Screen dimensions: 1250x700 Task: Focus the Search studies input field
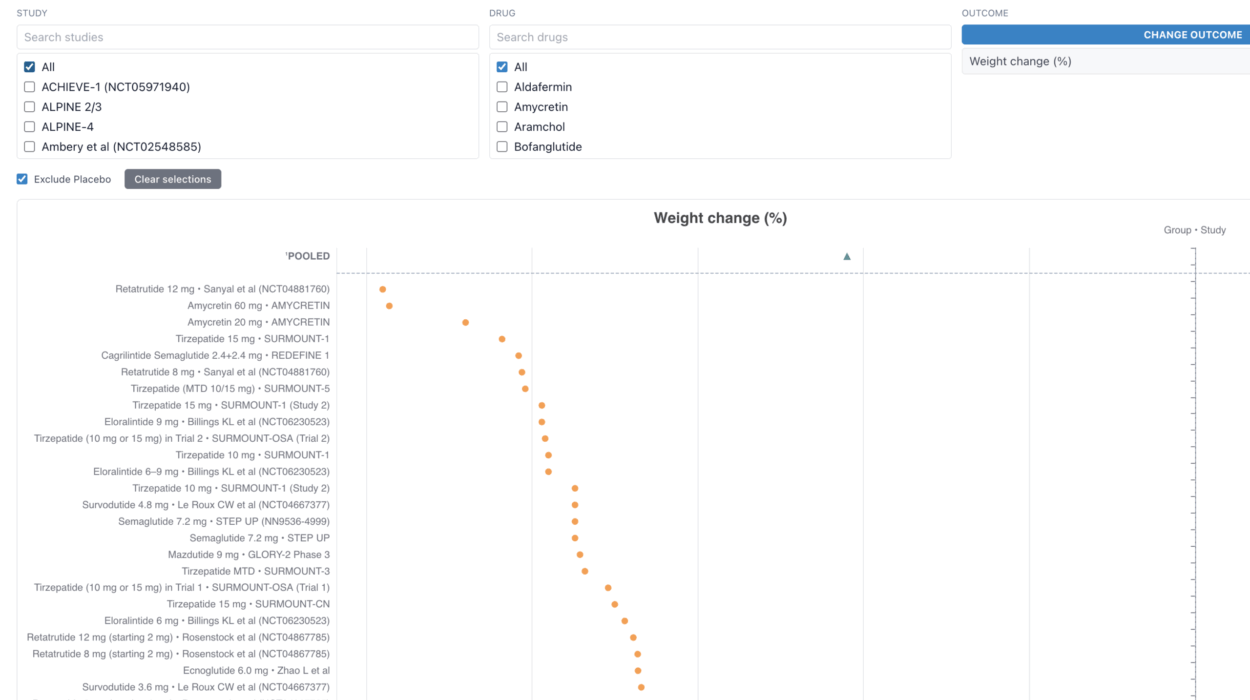tap(247, 37)
